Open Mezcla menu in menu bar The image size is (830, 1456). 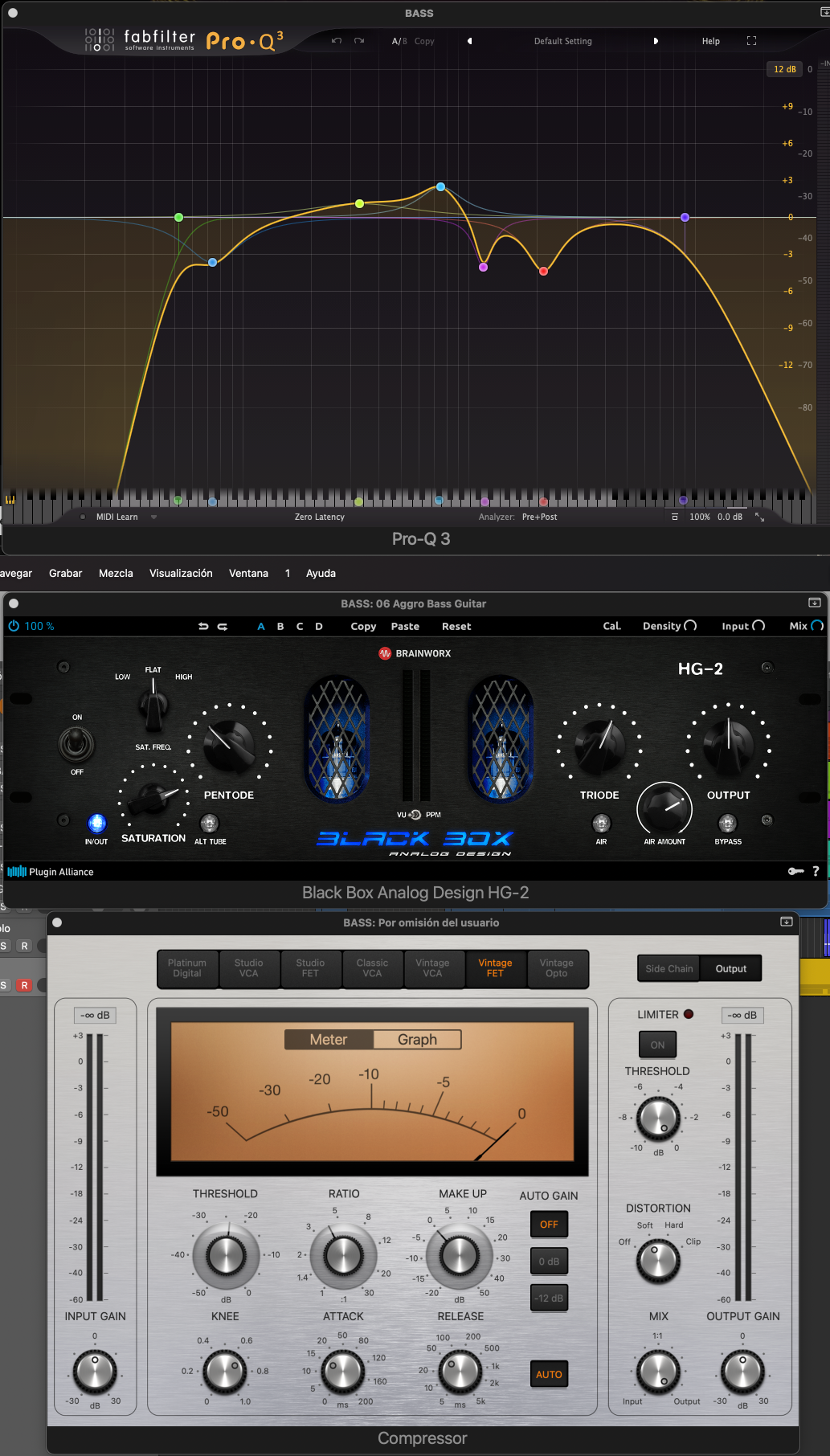(116, 573)
